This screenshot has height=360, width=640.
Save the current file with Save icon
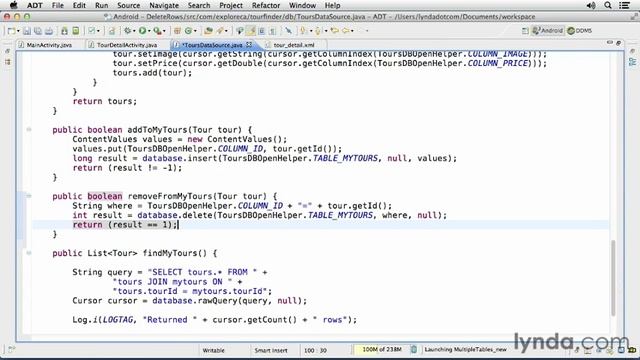pyautogui.click(x=27, y=31)
